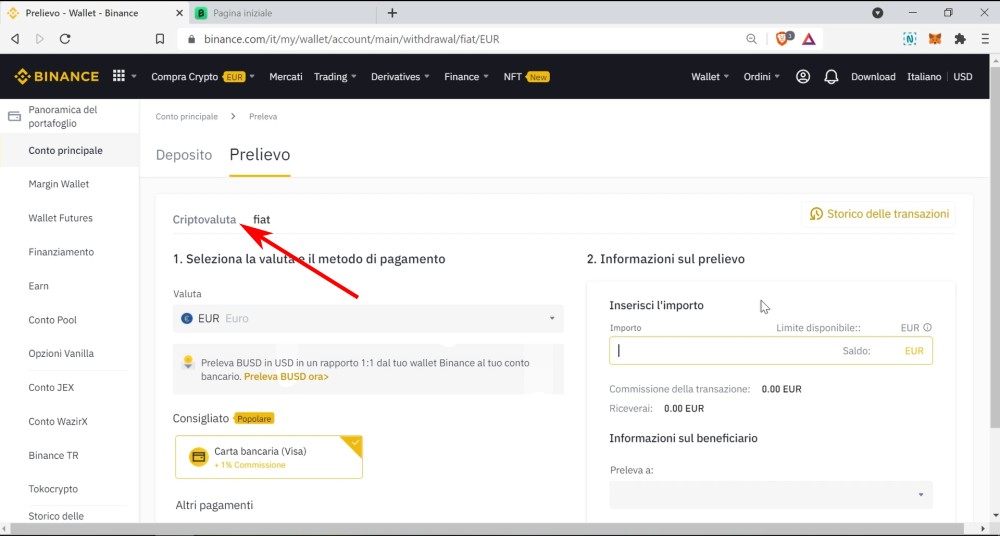Image resolution: width=1000 pixels, height=536 pixels.
Task: Open Tokocrypto in sidebar
Action: (53, 489)
